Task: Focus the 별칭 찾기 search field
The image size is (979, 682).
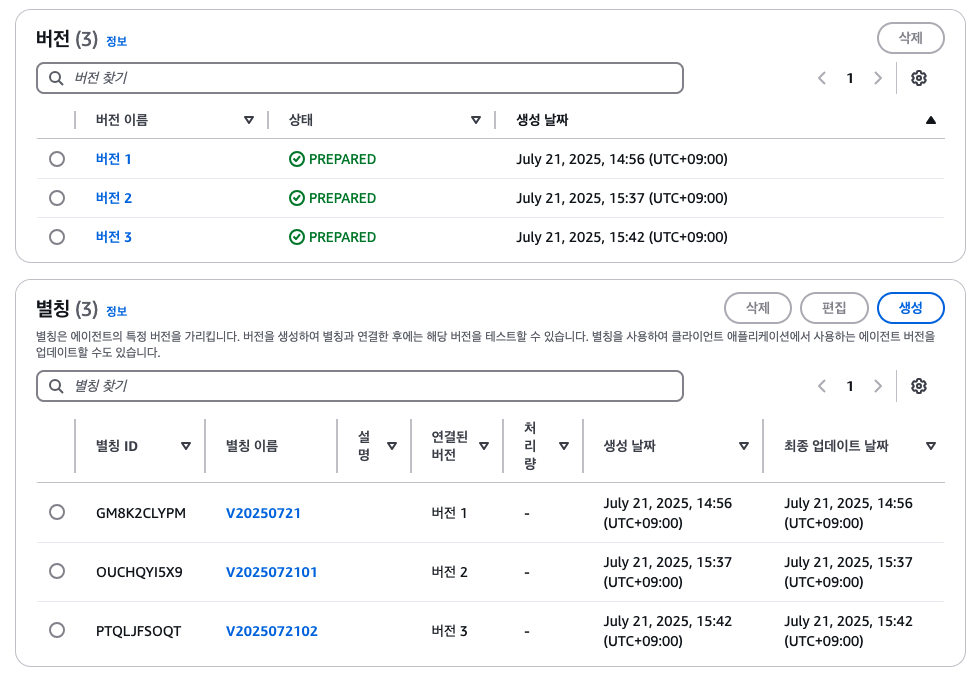Action: pyautogui.click(x=360, y=386)
